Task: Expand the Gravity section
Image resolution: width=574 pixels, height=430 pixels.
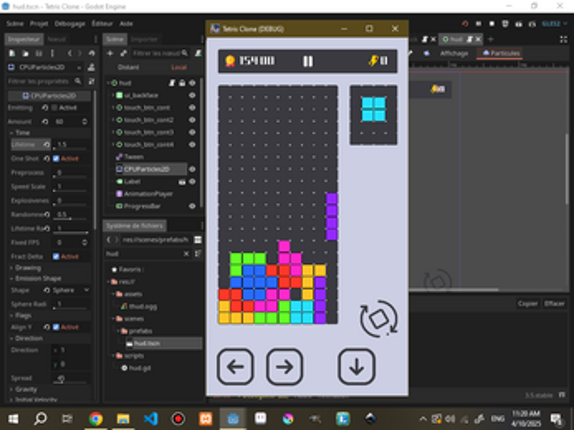Action: click(x=49, y=389)
